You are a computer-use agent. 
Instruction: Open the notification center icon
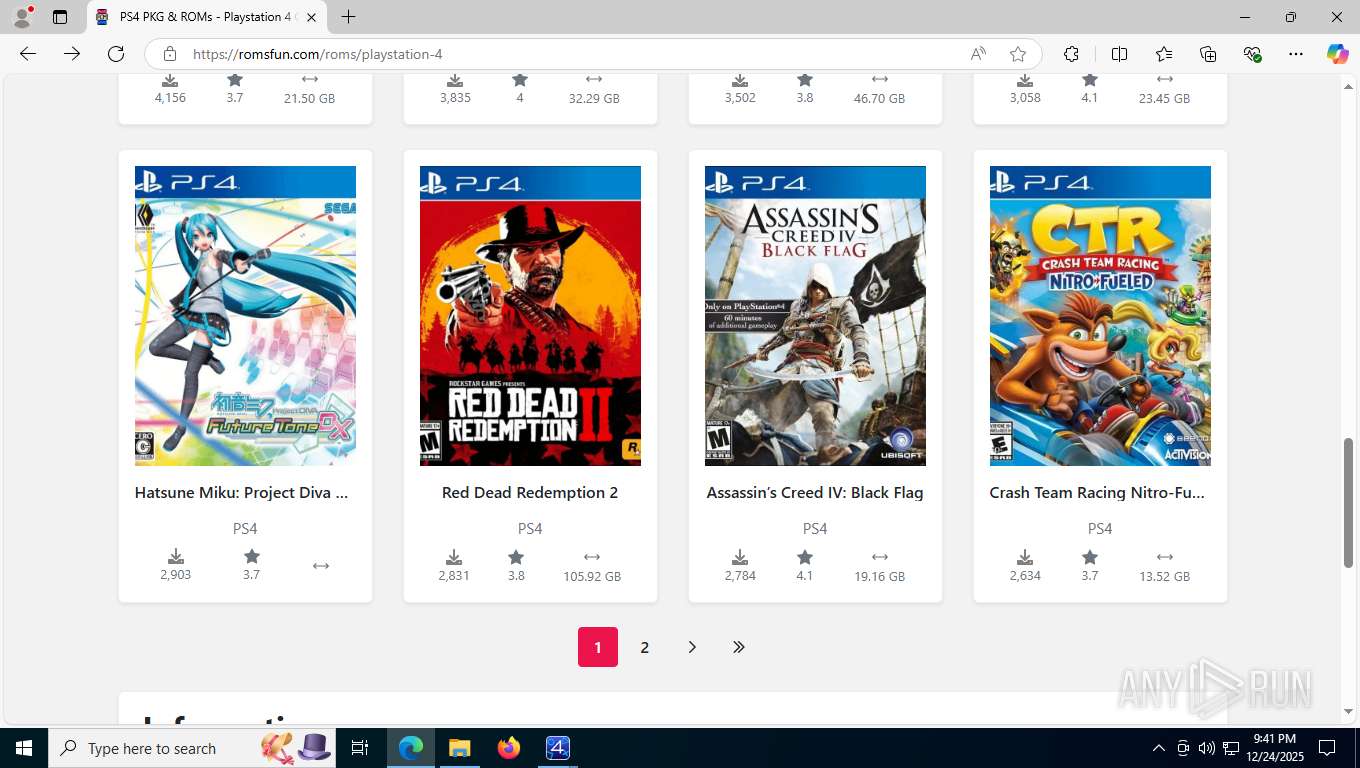click(1327, 748)
